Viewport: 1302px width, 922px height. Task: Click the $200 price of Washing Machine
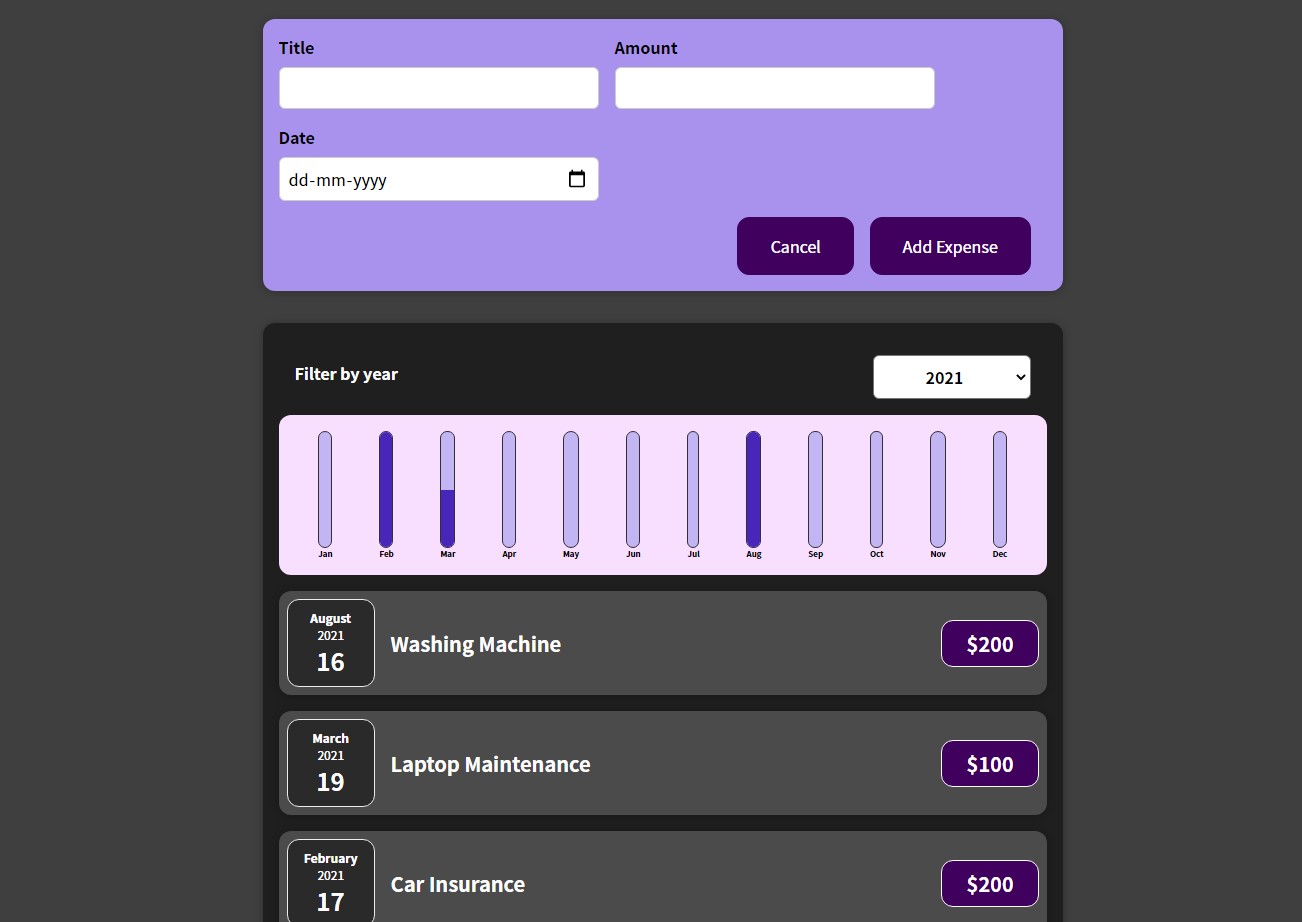[x=990, y=644]
